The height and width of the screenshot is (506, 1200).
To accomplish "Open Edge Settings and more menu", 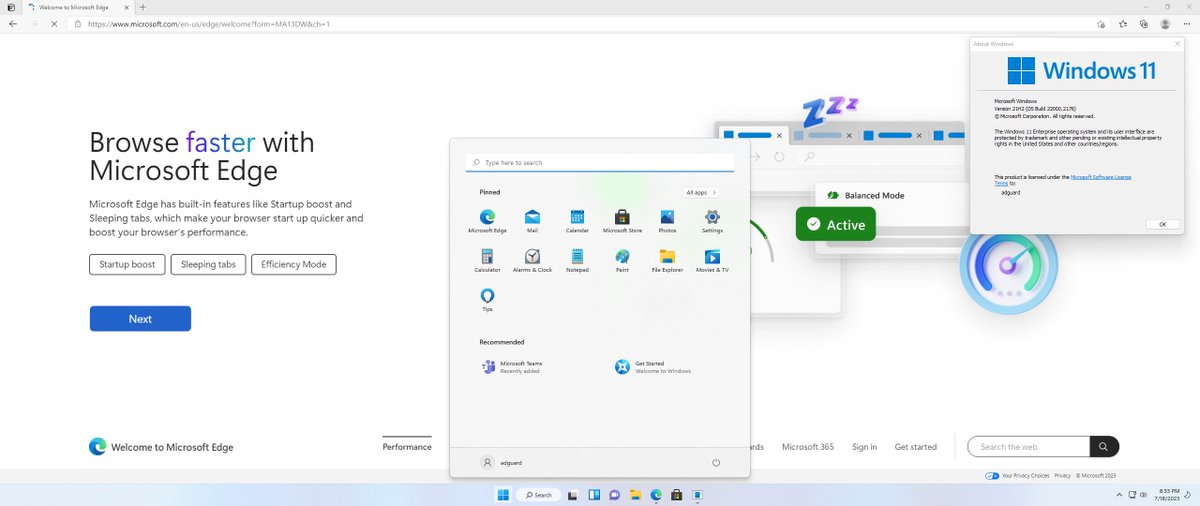I will tap(1187, 23).
